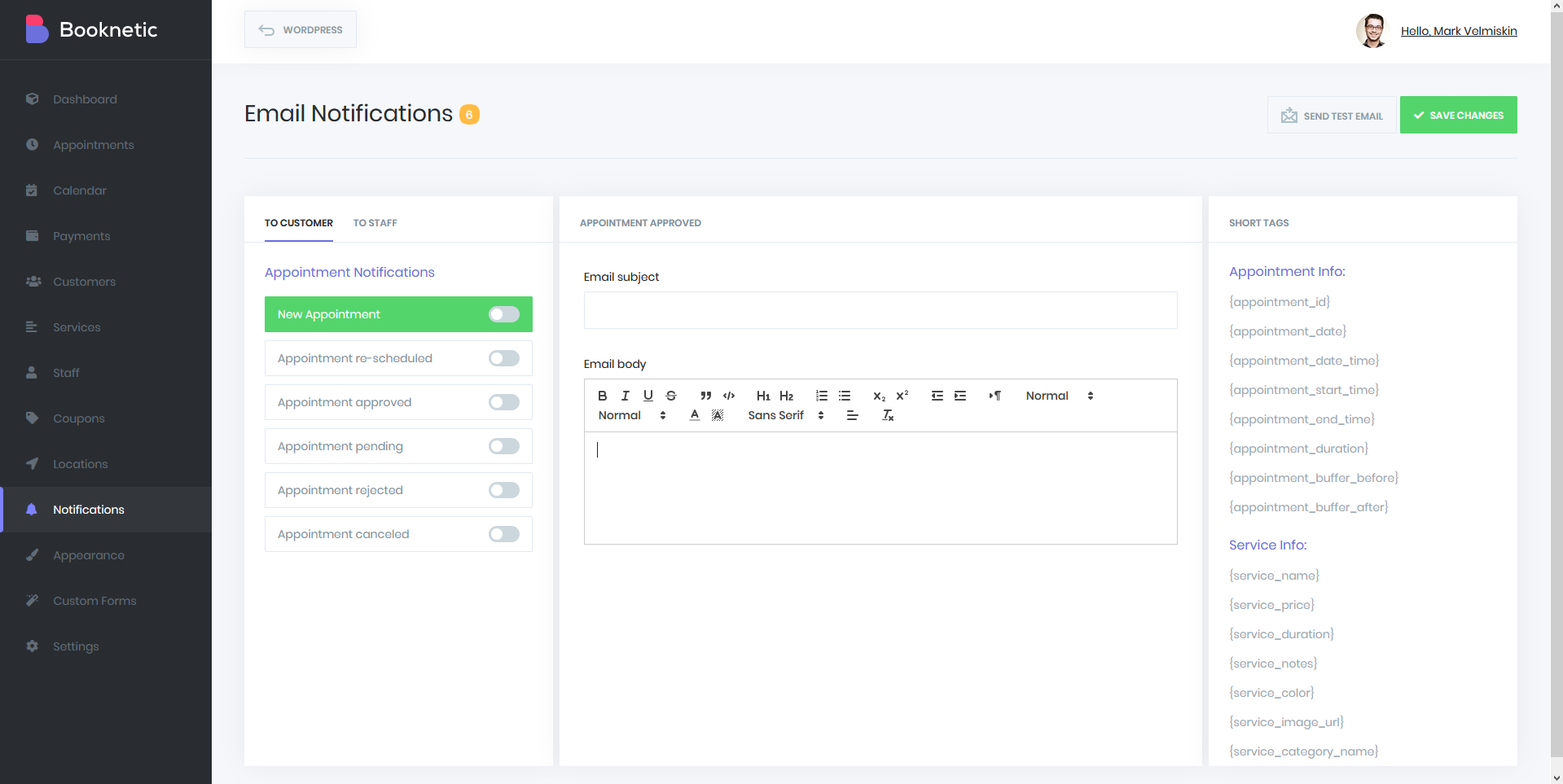Clear formatting from selected text
The width and height of the screenshot is (1563, 784).
888,415
